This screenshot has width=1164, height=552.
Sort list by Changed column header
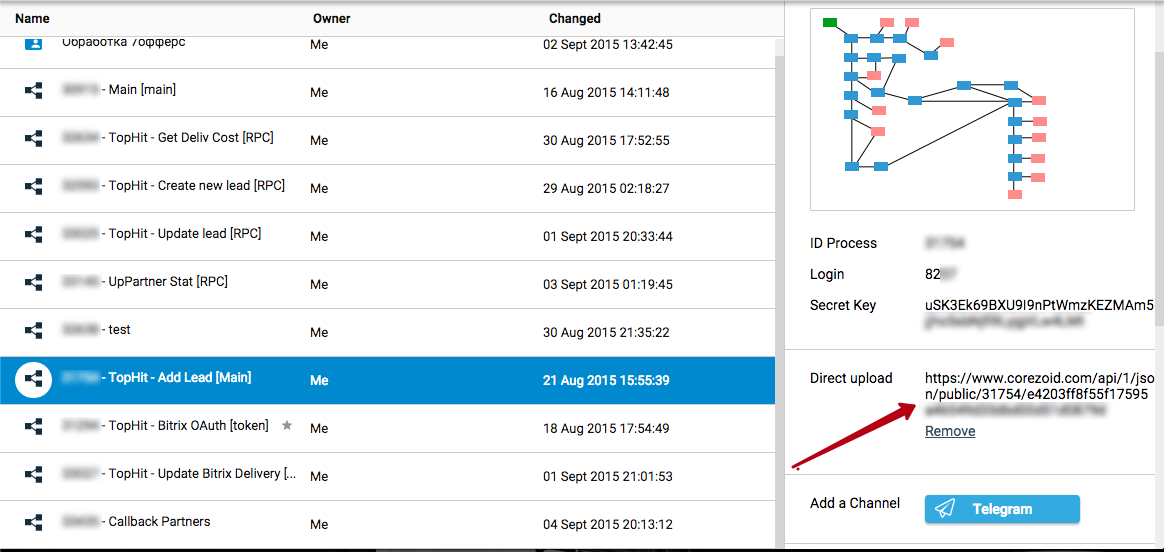point(574,18)
